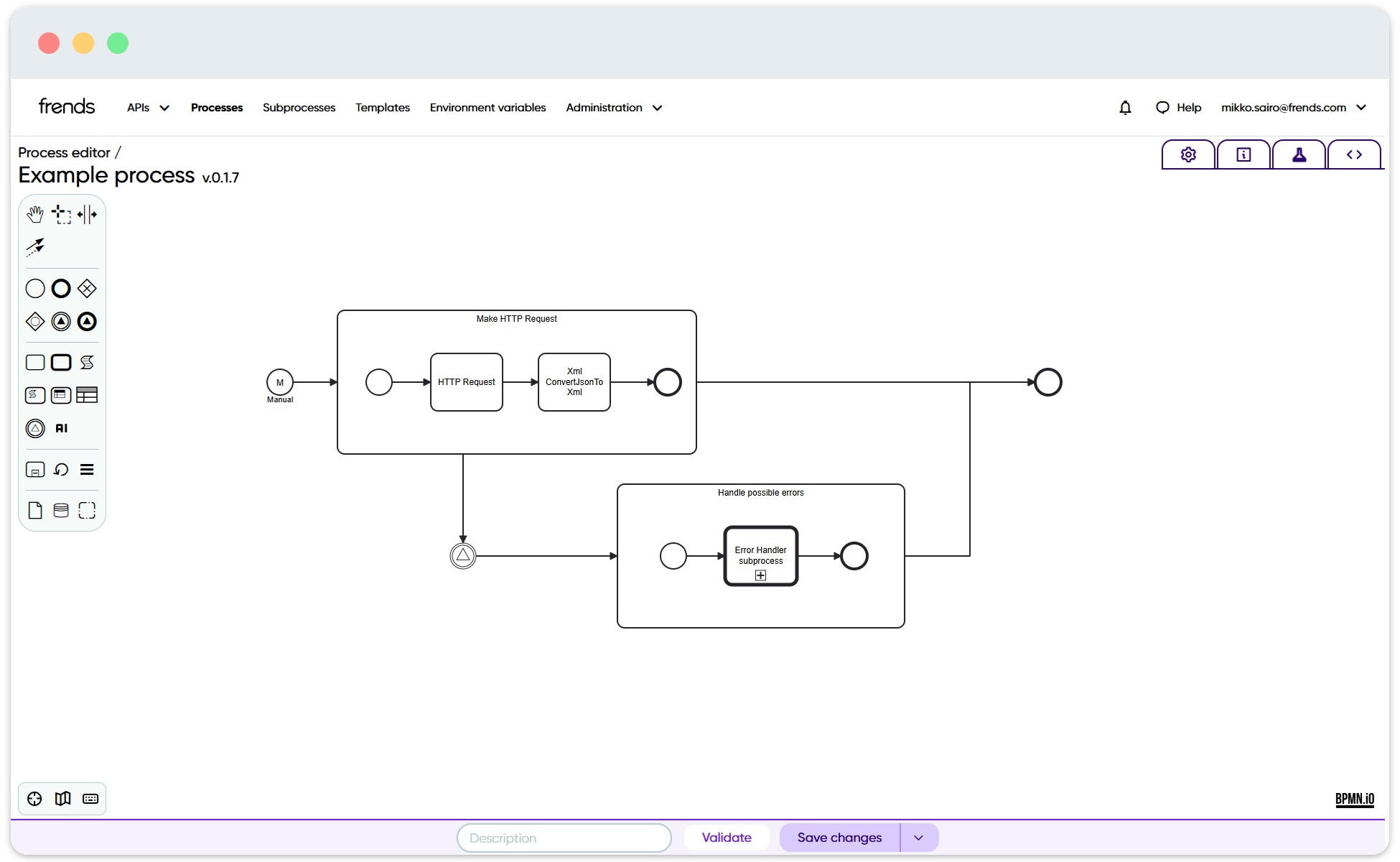
Task: Go to the Subprocesses section
Action: click(299, 107)
